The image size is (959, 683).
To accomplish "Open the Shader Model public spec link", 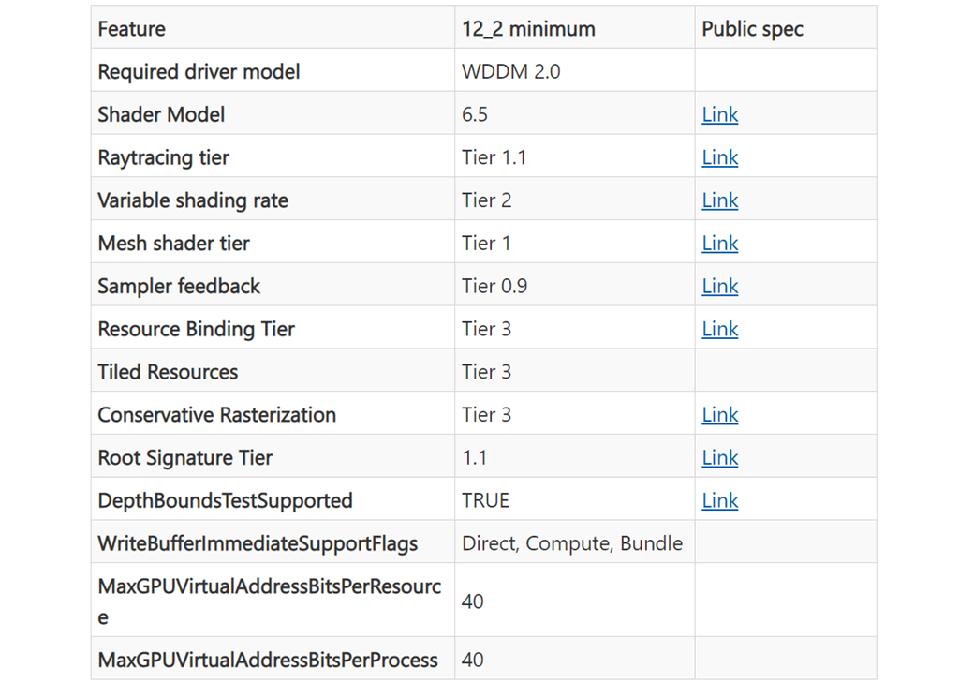I will point(719,115).
